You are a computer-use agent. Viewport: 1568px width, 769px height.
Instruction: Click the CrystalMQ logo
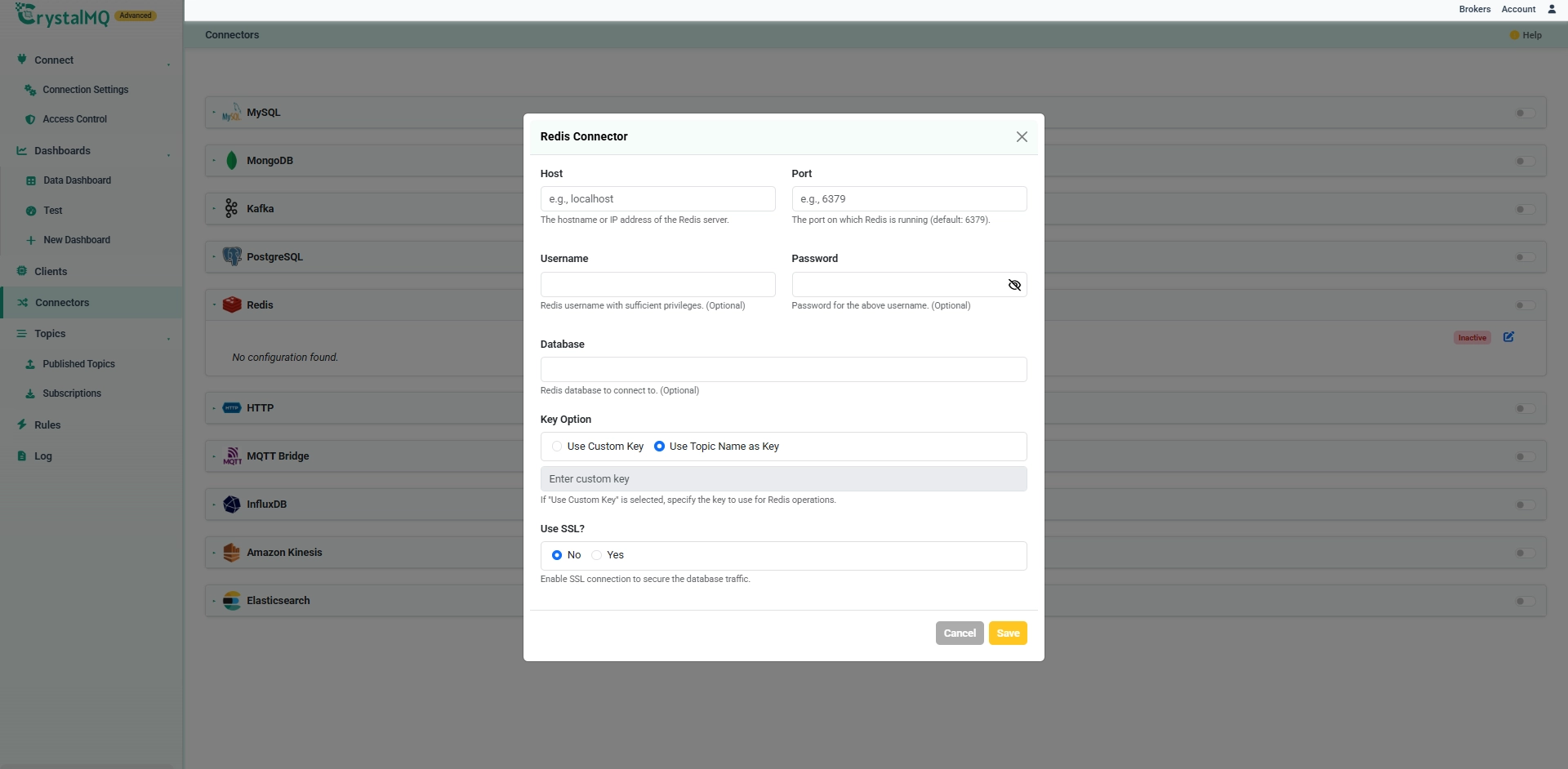[63, 15]
